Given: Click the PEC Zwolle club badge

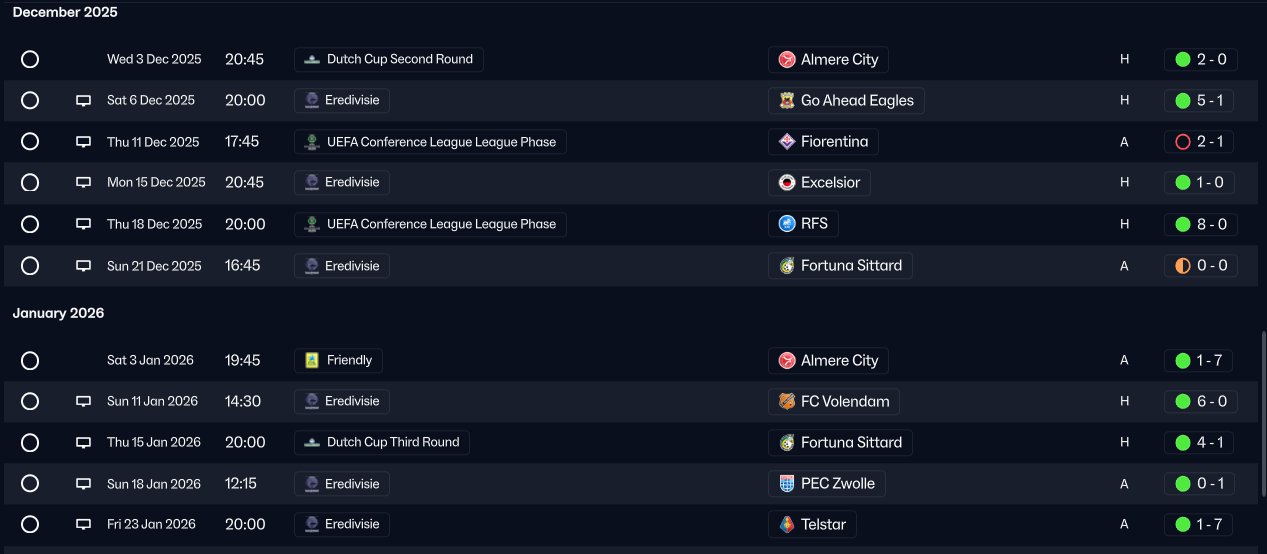Looking at the screenshot, I should click(787, 484).
